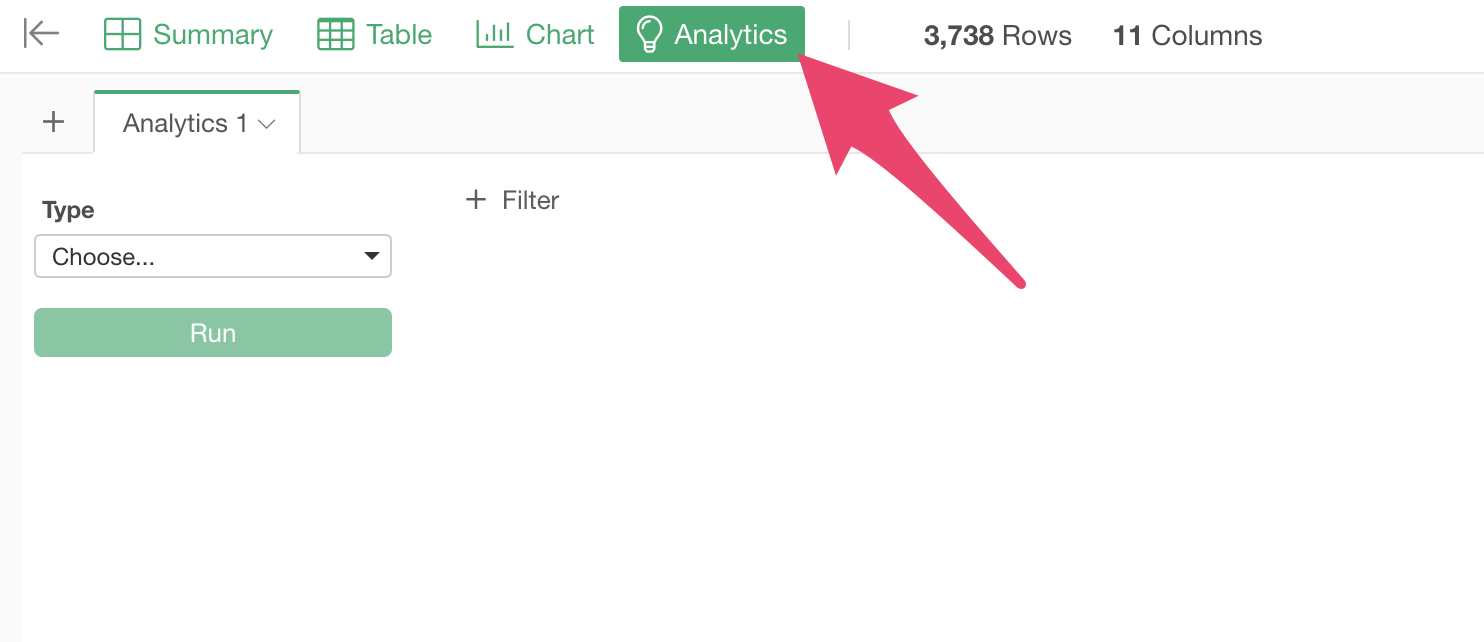Open the Type "Choose..." dropdown

point(213,256)
